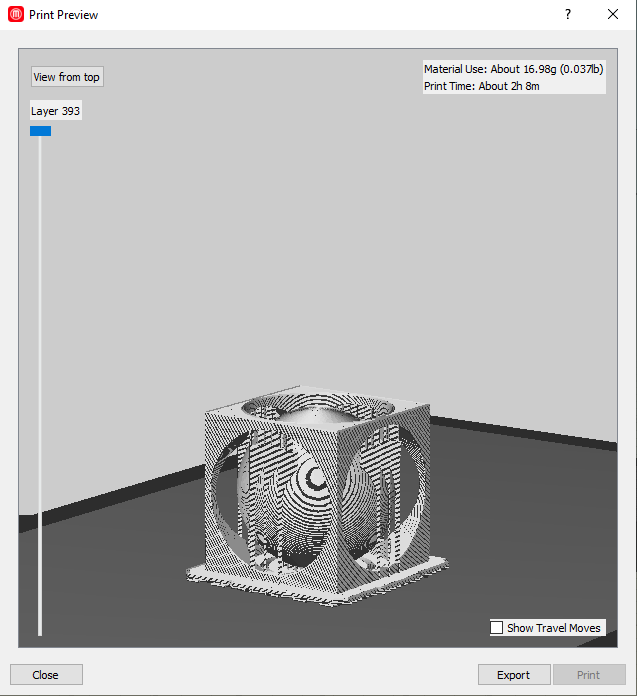
Task: Click the Print Preview window title
Action: pos(63,15)
